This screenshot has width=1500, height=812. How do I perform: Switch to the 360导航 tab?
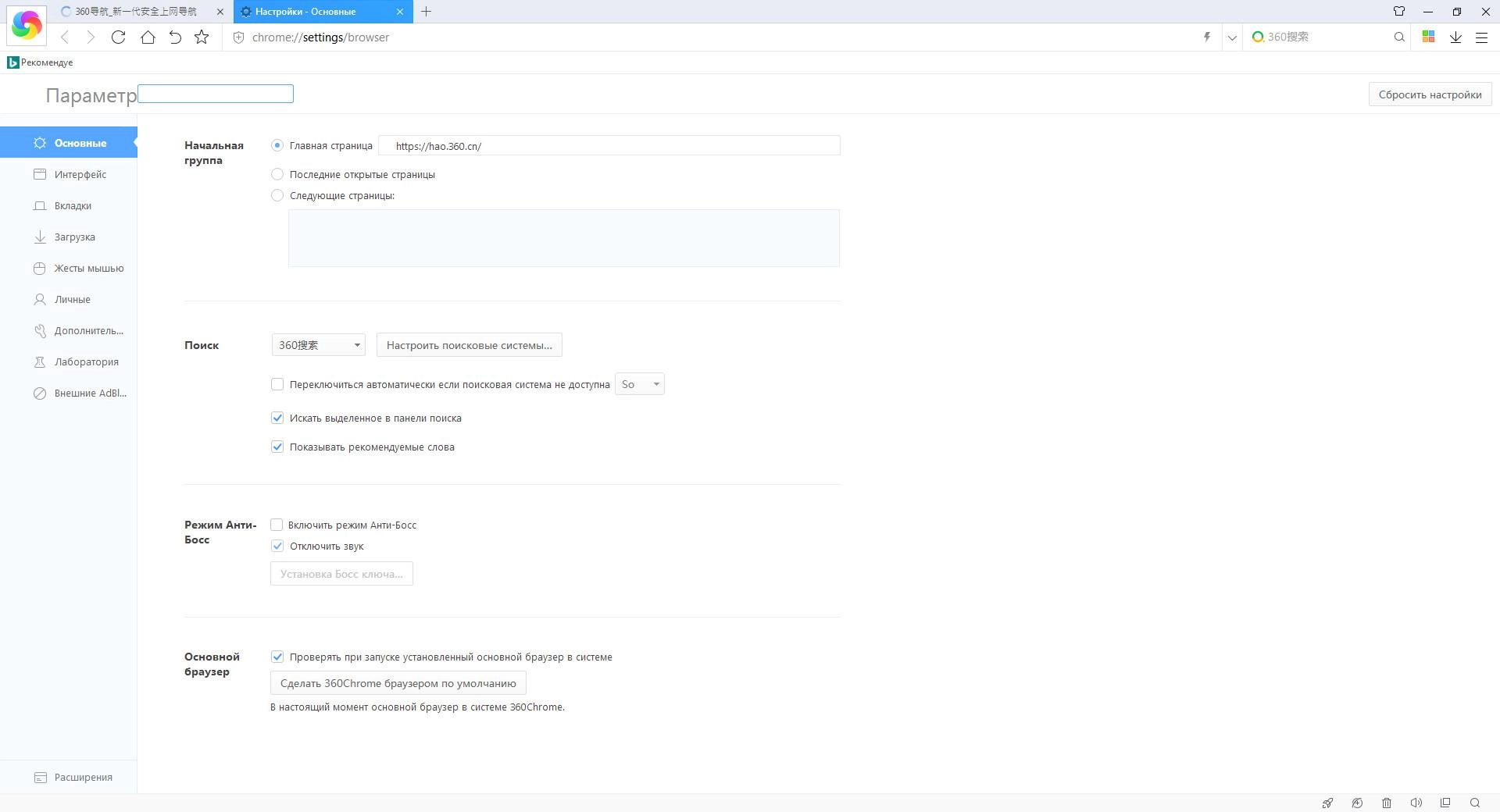pos(136,12)
